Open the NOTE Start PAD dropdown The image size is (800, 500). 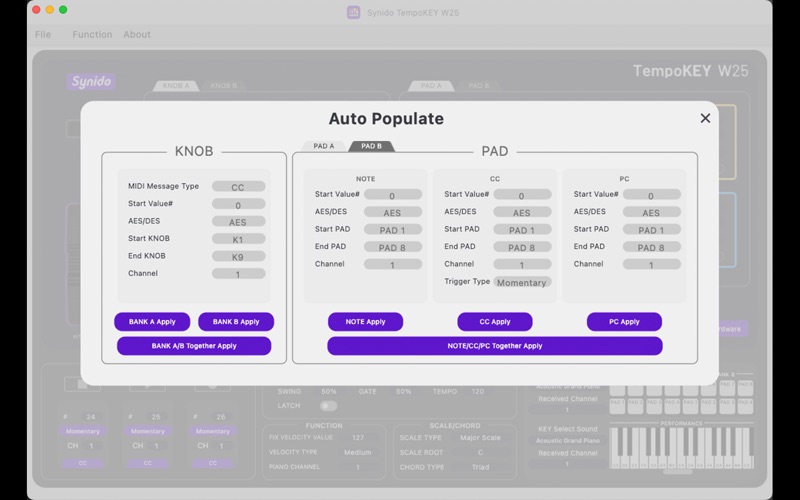pos(393,230)
